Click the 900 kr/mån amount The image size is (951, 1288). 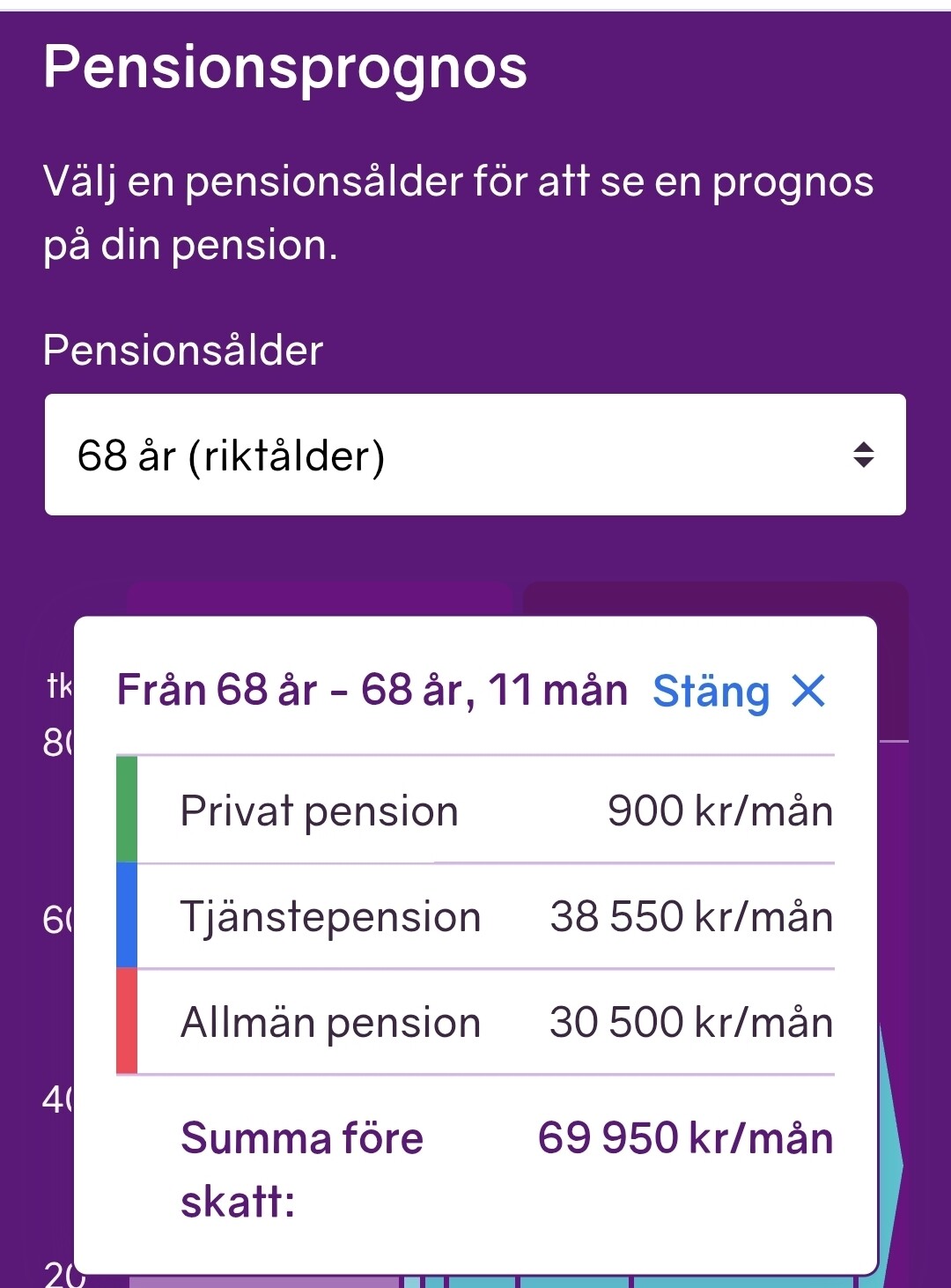[x=720, y=811]
